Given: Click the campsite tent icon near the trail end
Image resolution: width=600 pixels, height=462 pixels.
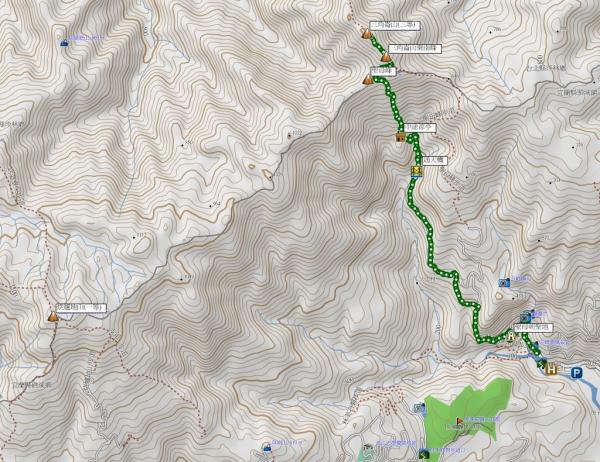Looking at the screenshot, I should (x=511, y=337).
